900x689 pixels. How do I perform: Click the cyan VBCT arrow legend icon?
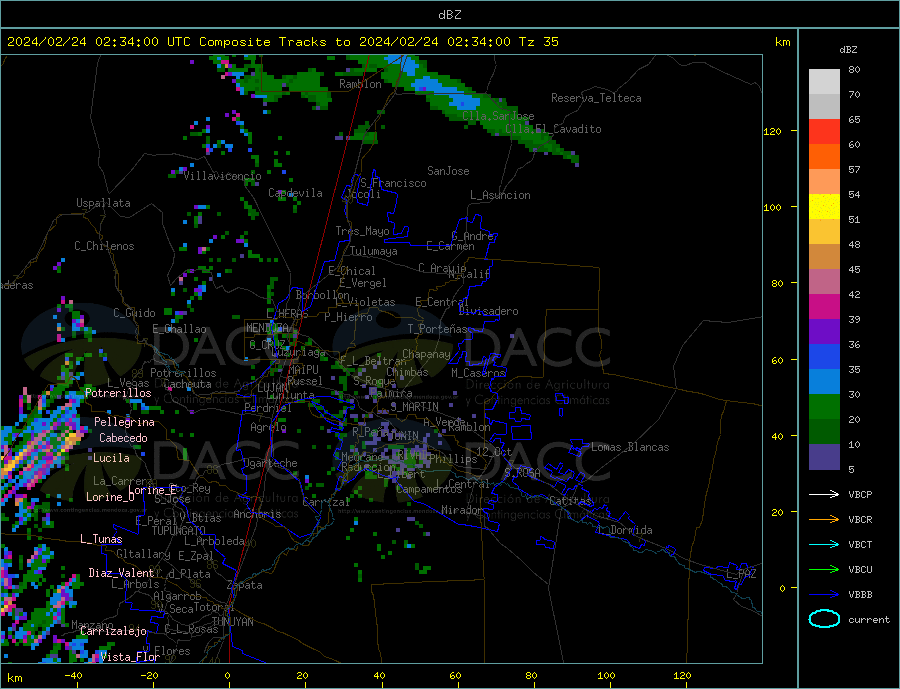point(824,544)
